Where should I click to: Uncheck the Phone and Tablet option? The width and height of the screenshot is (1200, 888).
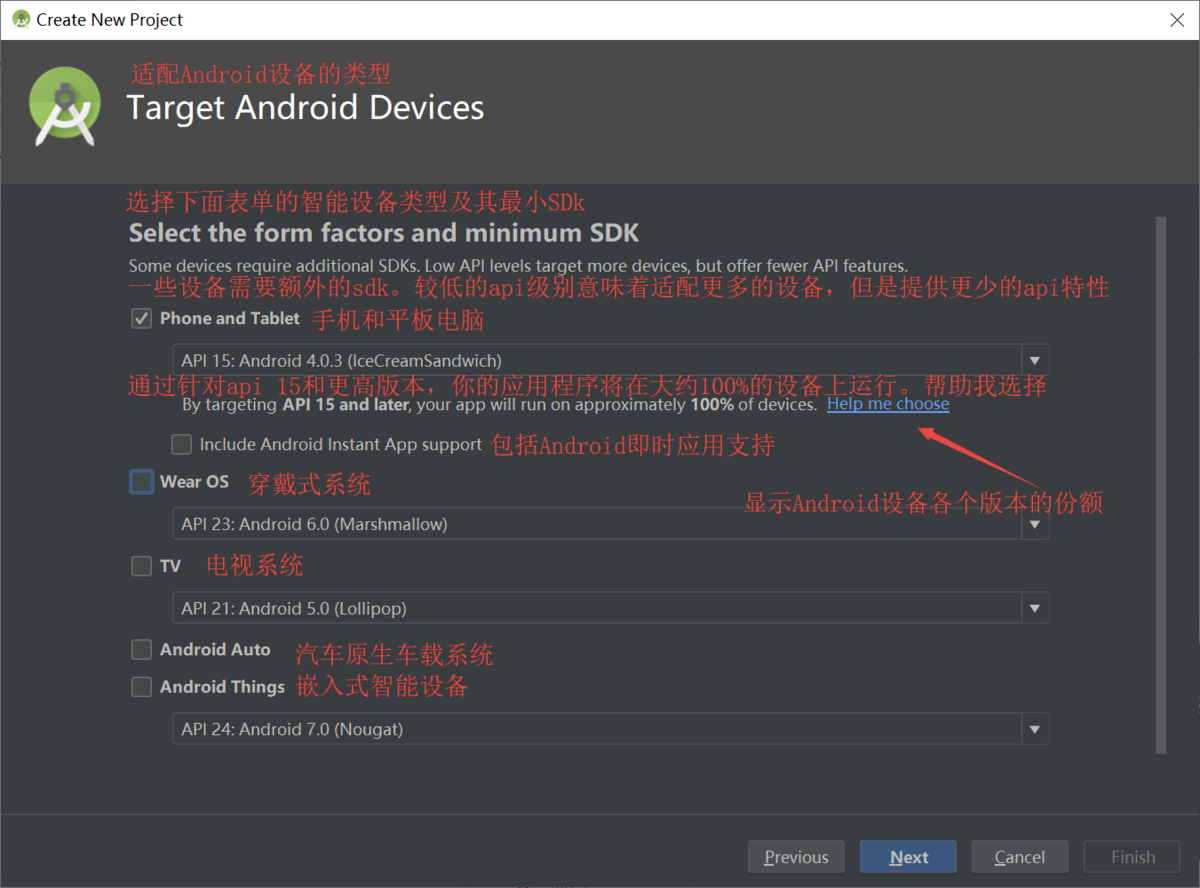[140, 318]
